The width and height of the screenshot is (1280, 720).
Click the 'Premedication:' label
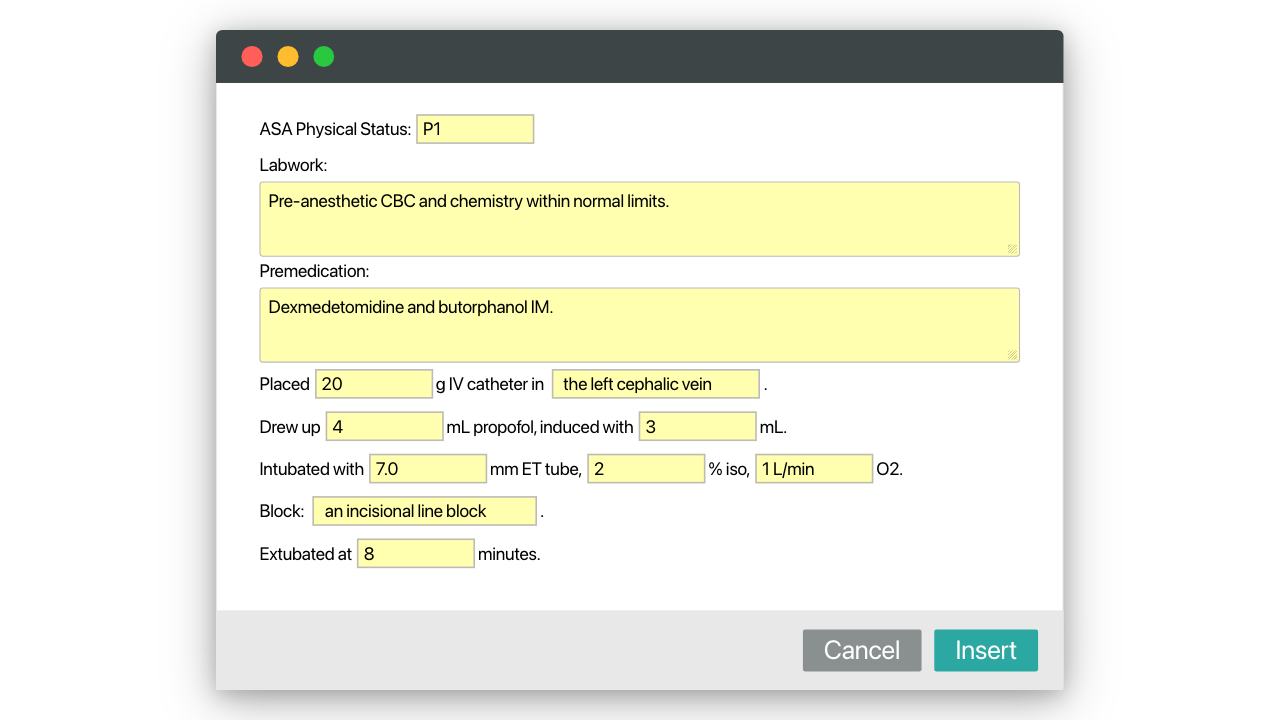pos(314,272)
